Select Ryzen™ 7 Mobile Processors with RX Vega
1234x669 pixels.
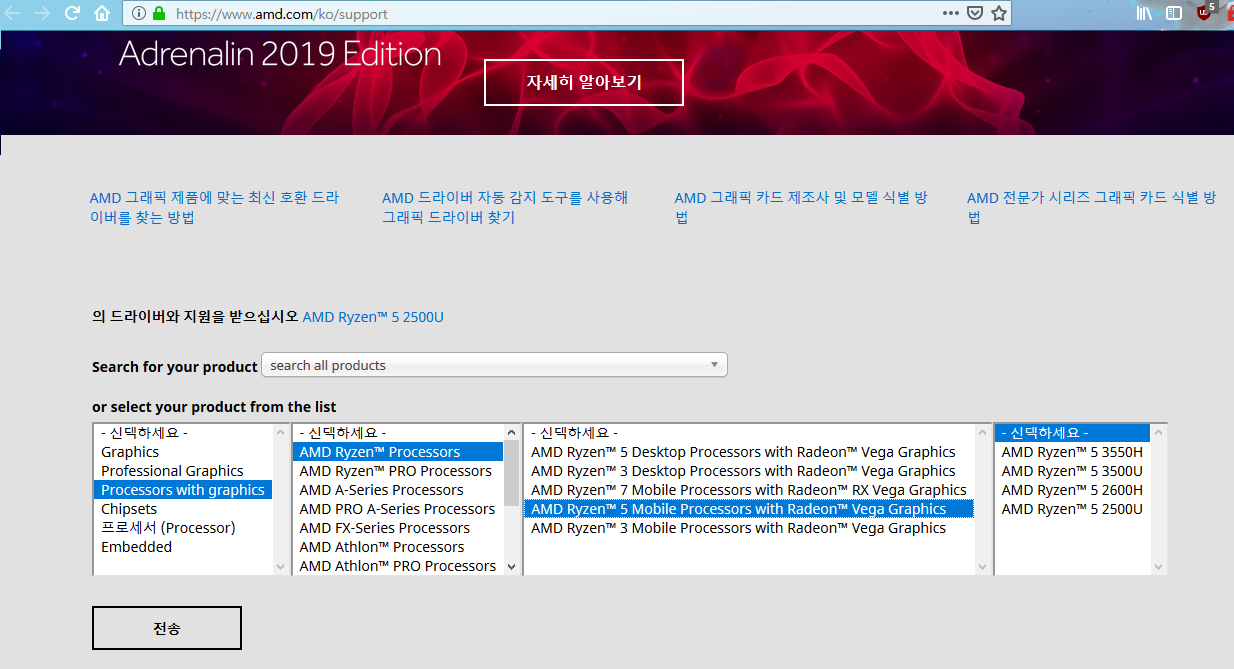749,490
